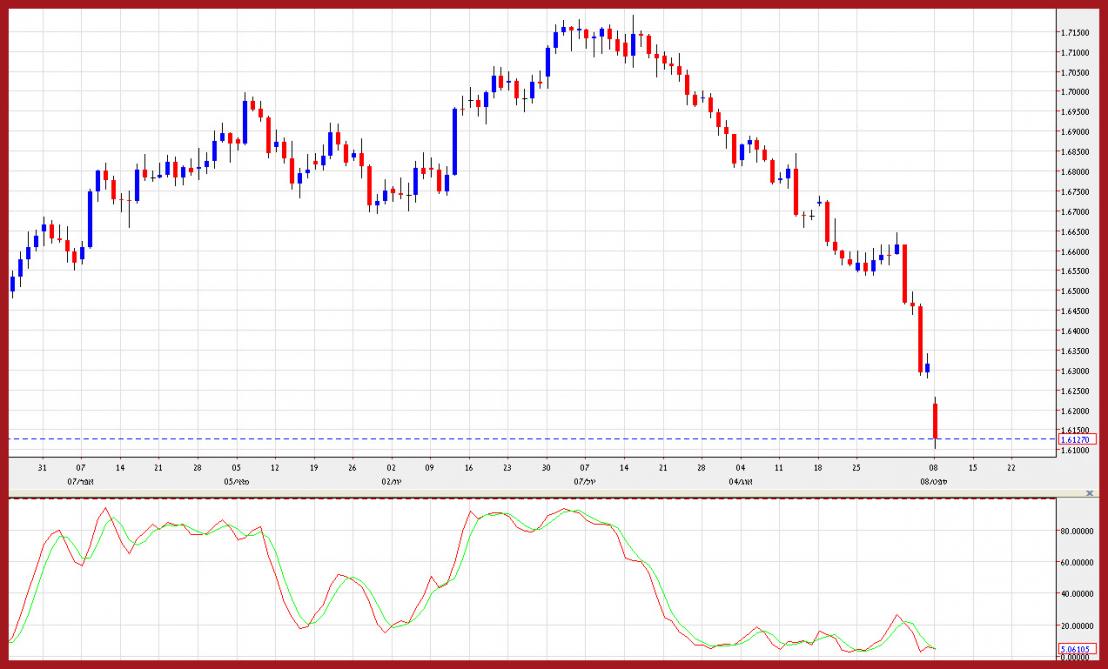Screen dimensions: 1108x669
Task: Close the stochastic indicator panel
Action: coord(1089,493)
